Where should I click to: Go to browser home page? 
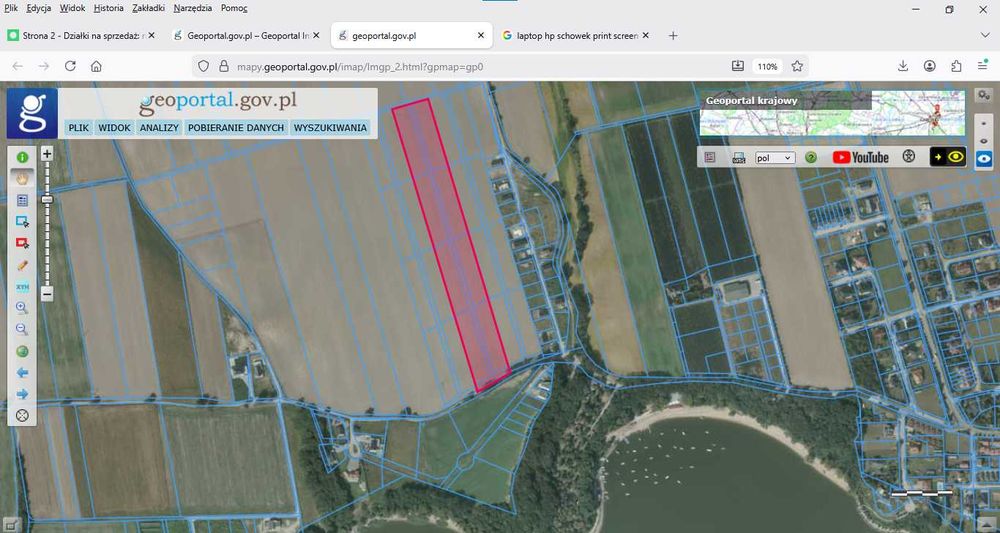click(x=96, y=66)
